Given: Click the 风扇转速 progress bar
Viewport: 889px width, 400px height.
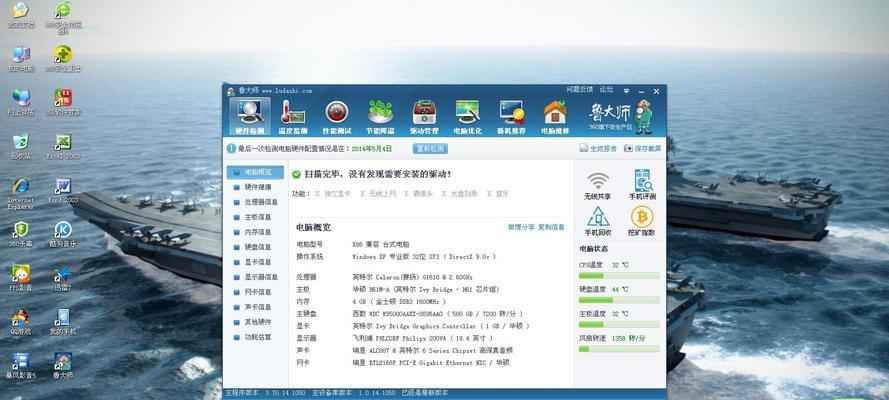Looking at the screenshot, I should click(x=619, y=349).
